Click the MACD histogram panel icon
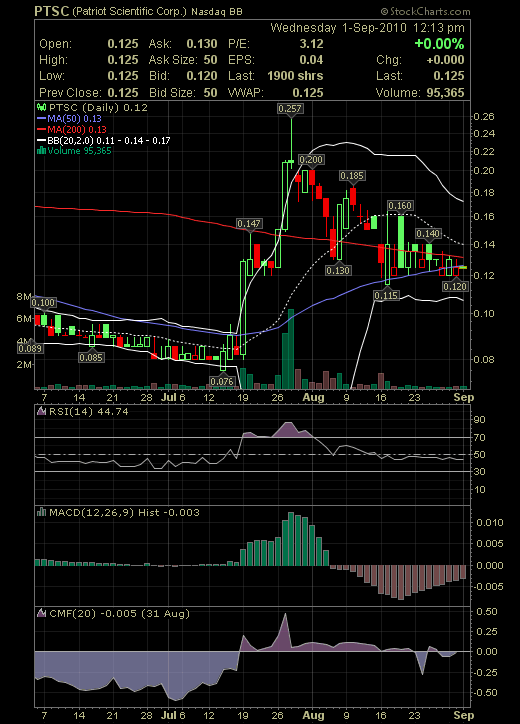This screenshot has height=724, width=520. (41, 512)
